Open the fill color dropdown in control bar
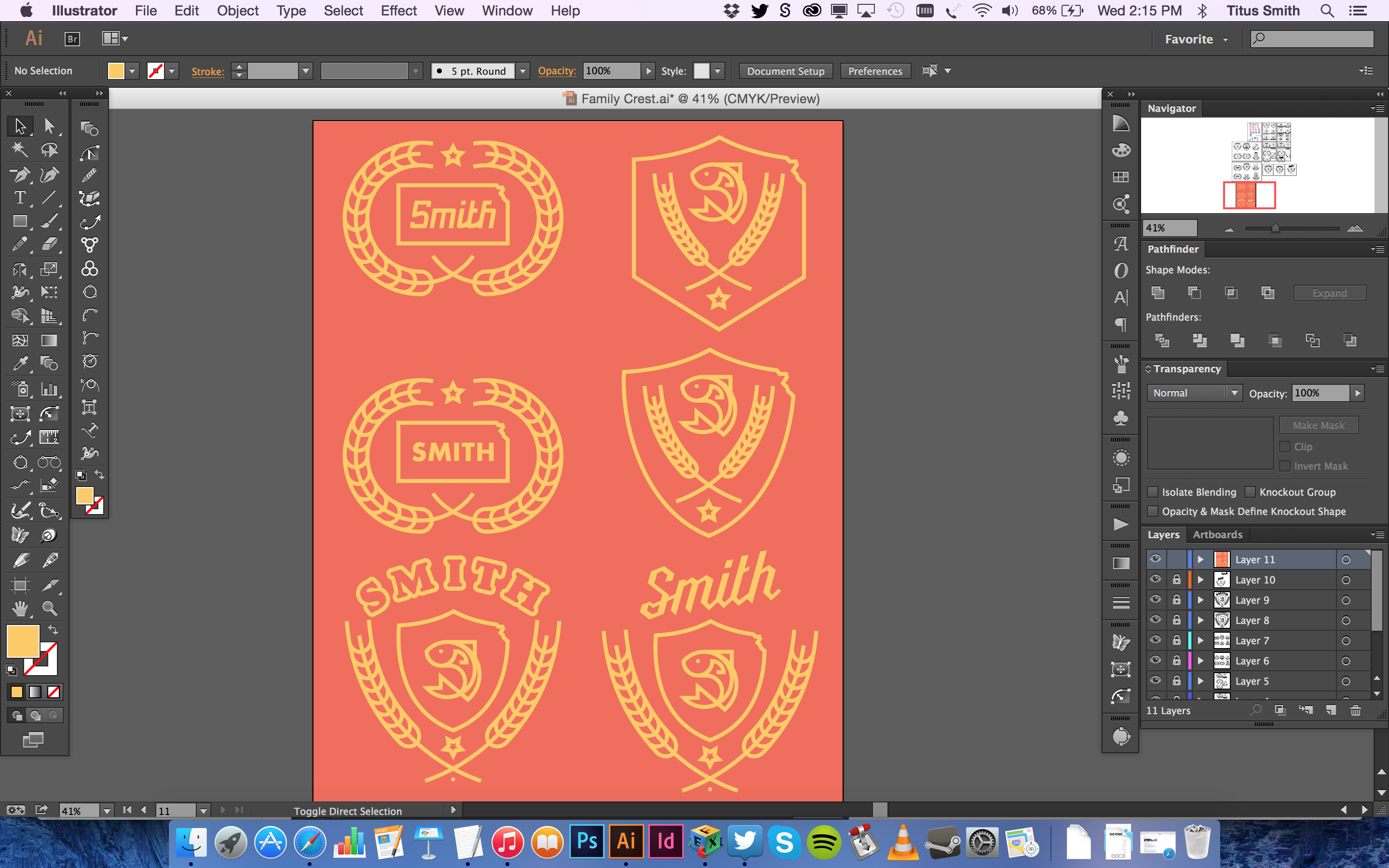Image resolution: width=1389 pixels, height=868 pixels. click(x=132, y=70)
